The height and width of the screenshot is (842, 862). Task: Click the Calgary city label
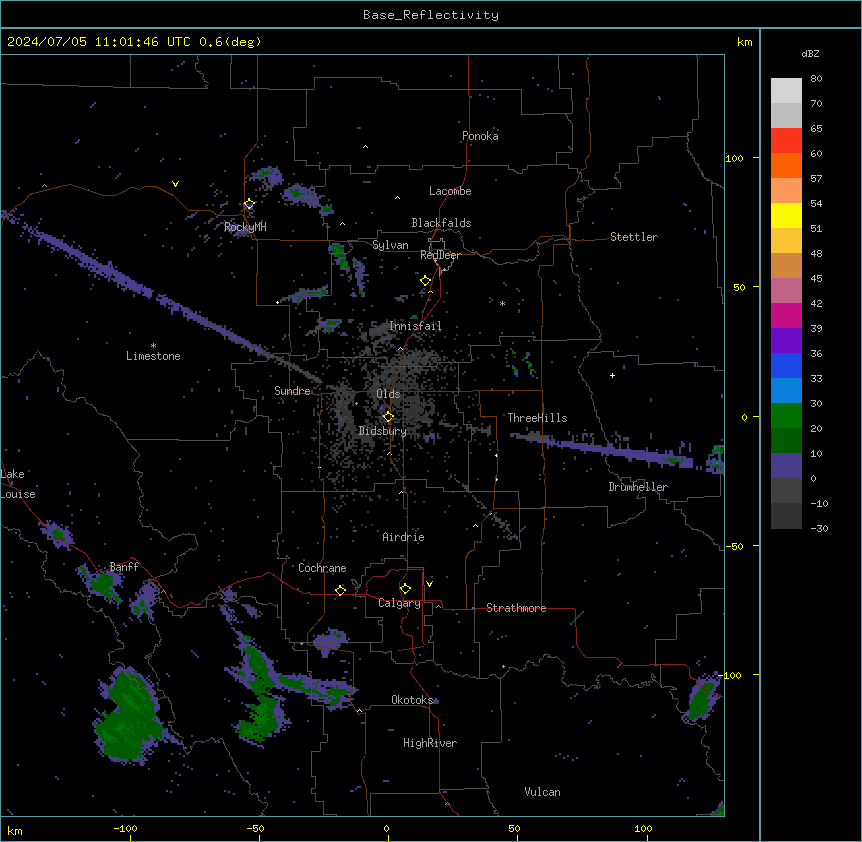(x=400, y=603)
